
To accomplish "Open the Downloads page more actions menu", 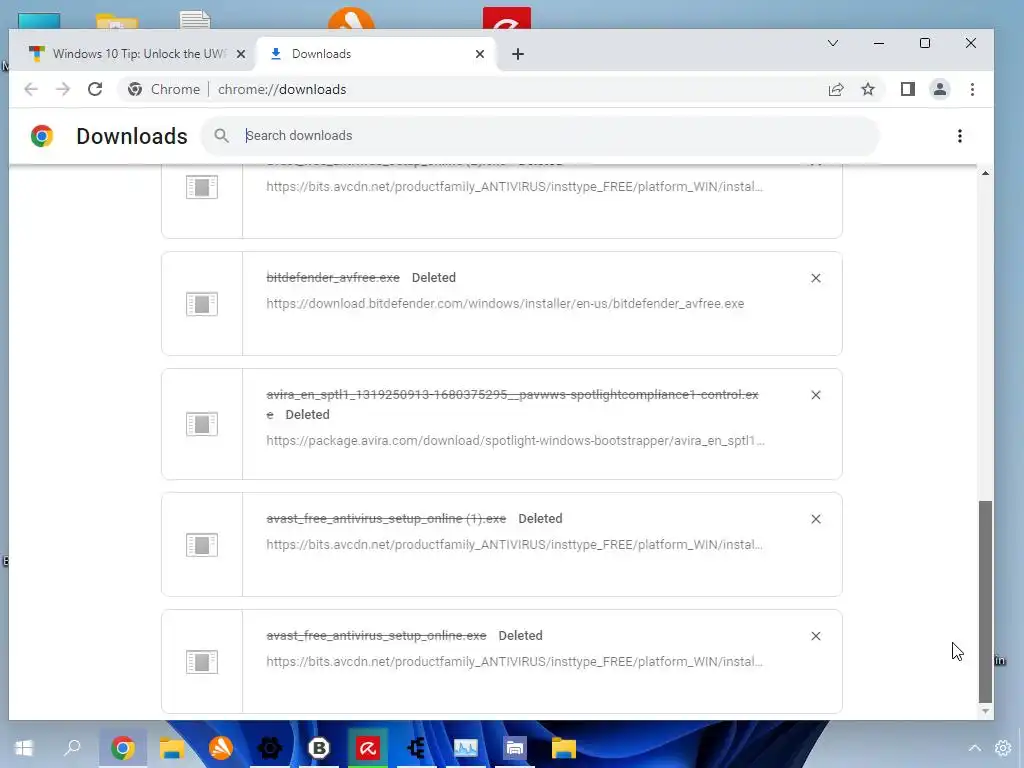I will (959, 136).
